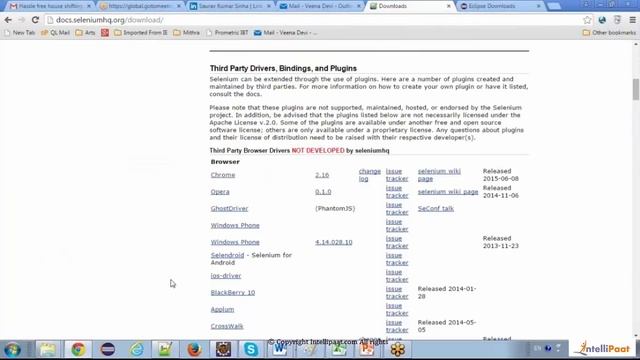Click the vertical page scrollbar thumb
640x360 pixels.
[636, 89]
